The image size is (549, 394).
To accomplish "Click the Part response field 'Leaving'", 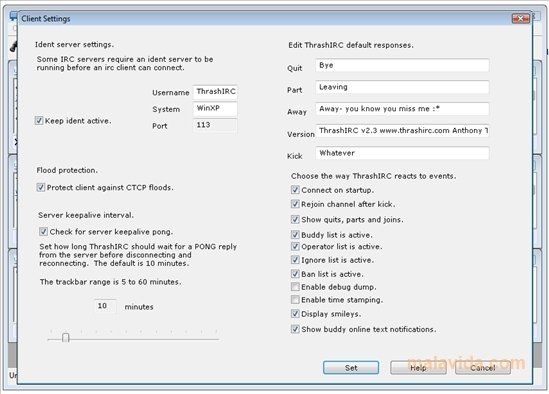I will click(x=402, y=87).
